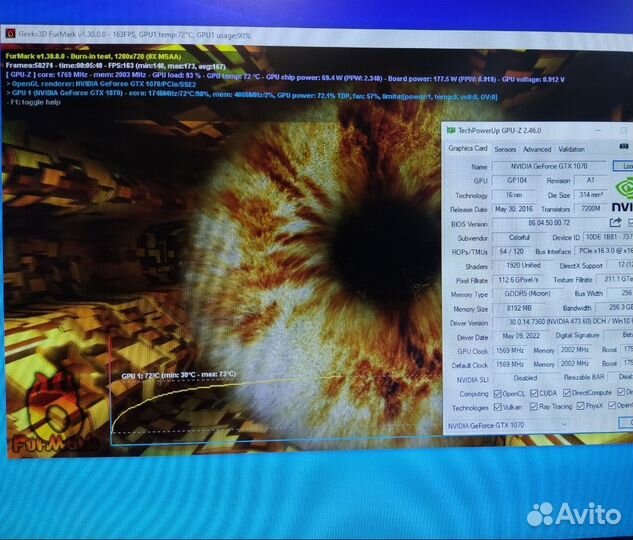Click the Name field NVIDIA GeForce GTX 1070
633x540 pixels.
[x=549, y=166]
